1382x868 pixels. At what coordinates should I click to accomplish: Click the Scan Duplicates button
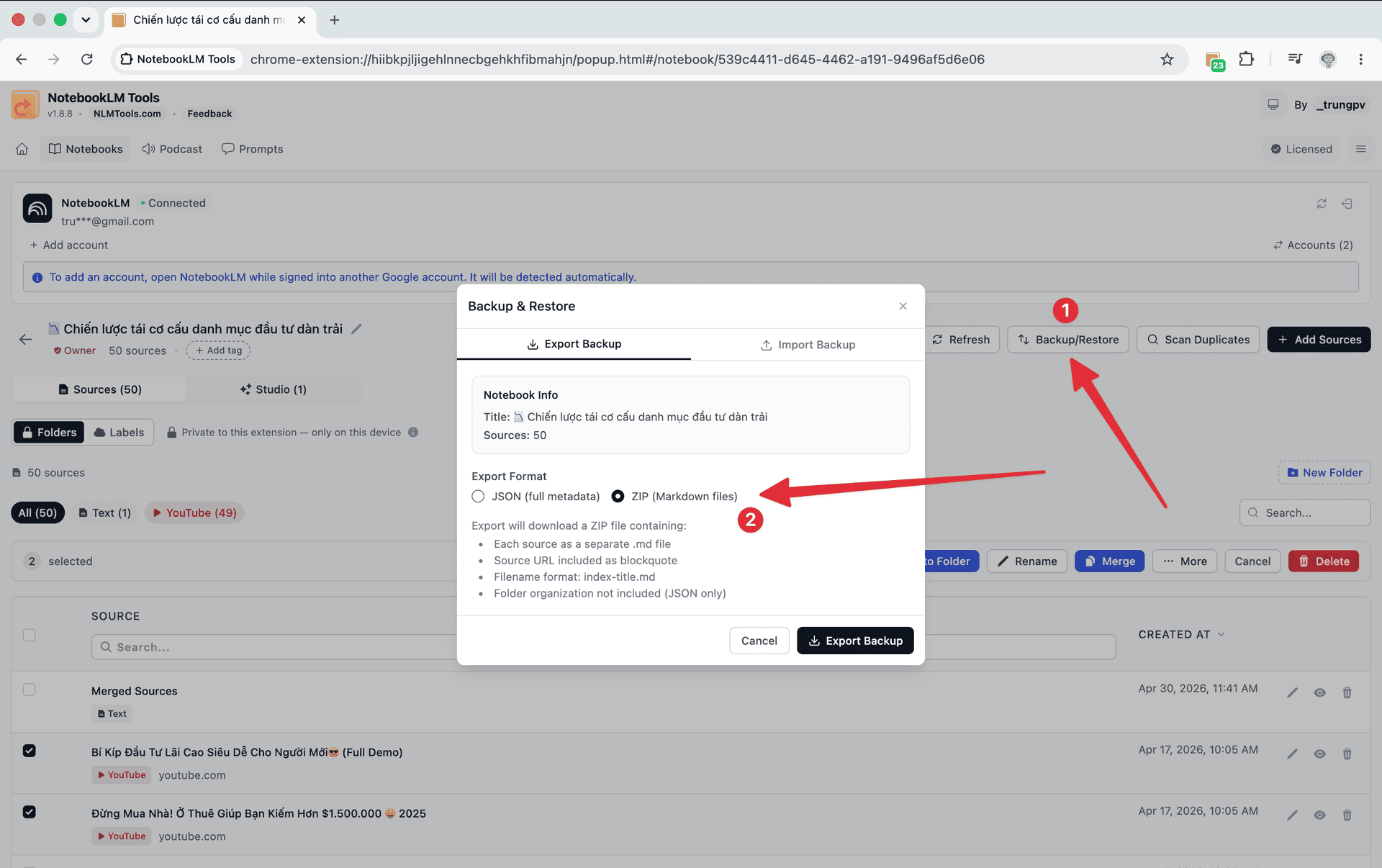point(1198,340)
